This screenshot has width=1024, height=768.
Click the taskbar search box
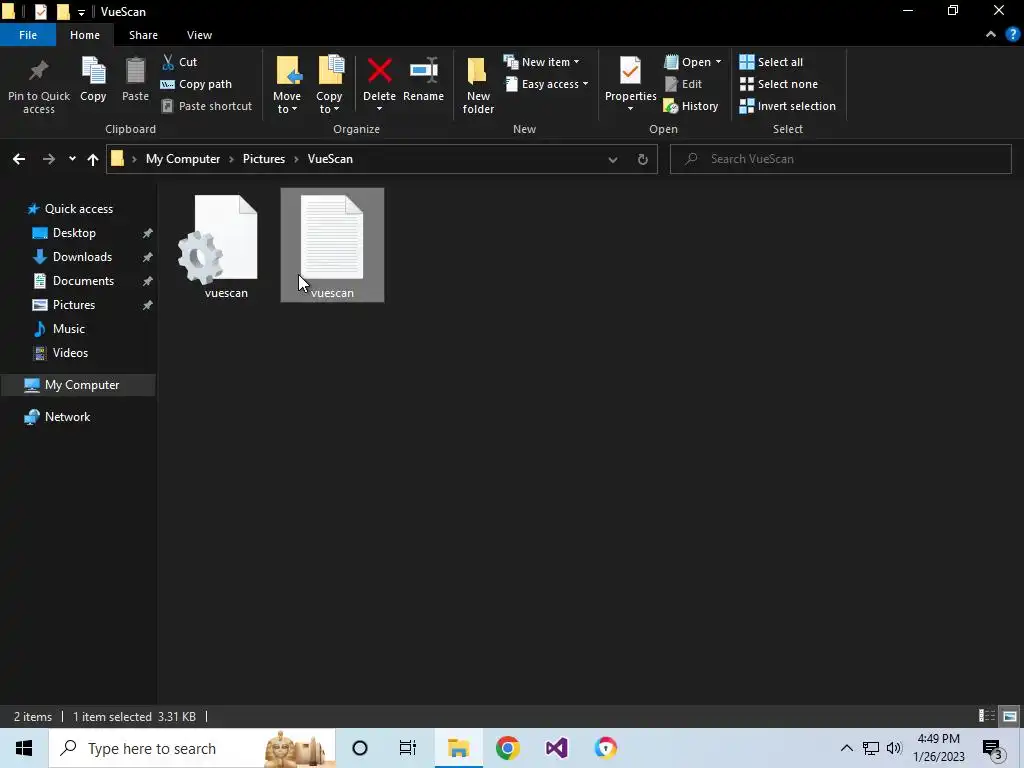click(192, 748)
